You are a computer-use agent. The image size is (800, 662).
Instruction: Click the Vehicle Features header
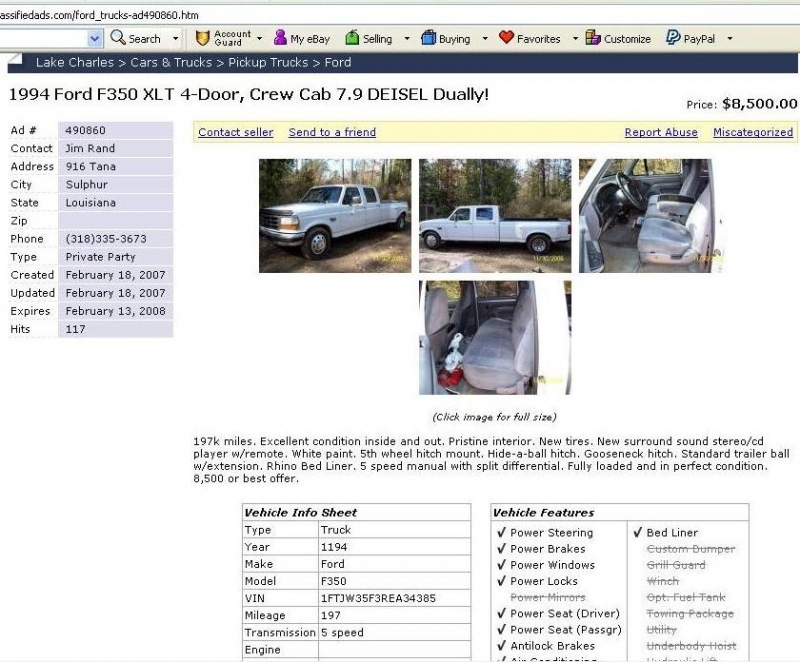543,513
